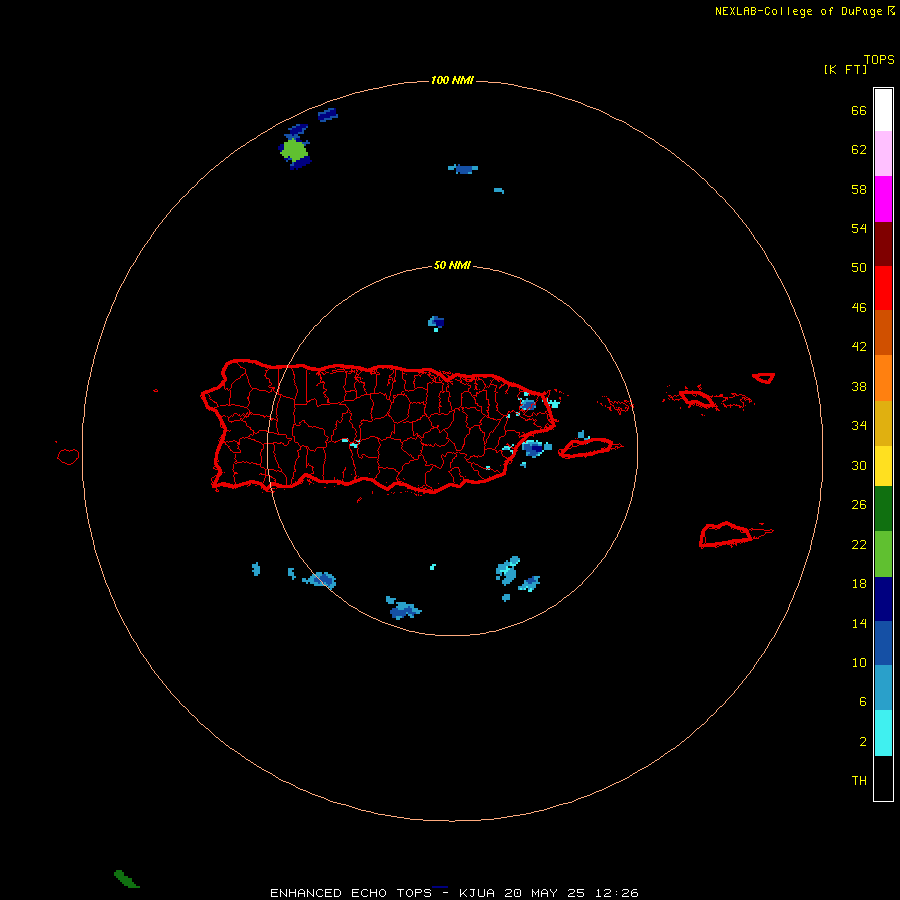Image resolution: width=900 pixels, height=900 pixels.
Task: Click the "22" legend value
Action: point(859,545)
